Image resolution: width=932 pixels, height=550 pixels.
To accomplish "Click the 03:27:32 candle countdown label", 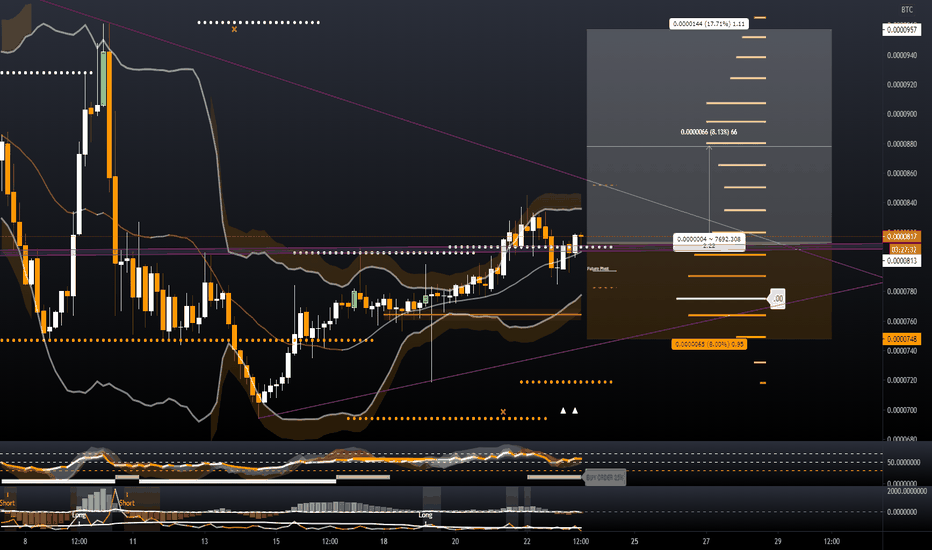I will pyautogui.click(x=902, y=249).
